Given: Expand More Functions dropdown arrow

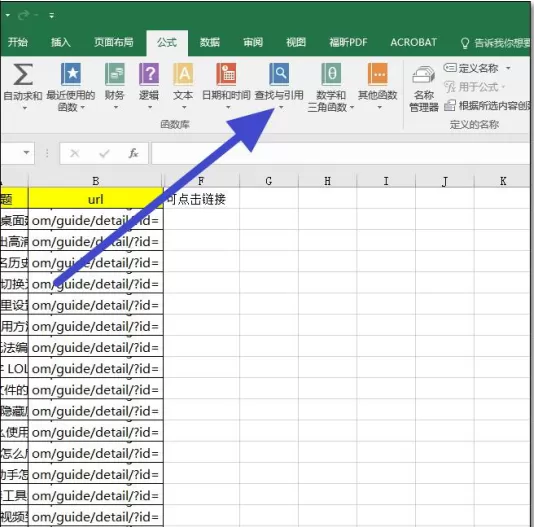Looking at the screenshot, I should pyautogui.click(x=379, y=107).
